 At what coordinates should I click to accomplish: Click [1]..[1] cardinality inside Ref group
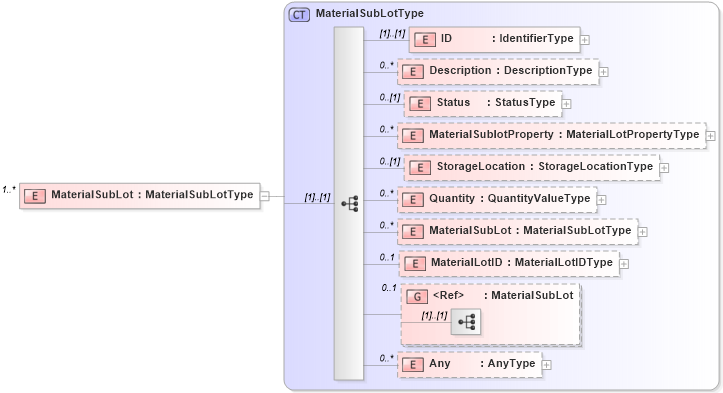click(434, 316)
